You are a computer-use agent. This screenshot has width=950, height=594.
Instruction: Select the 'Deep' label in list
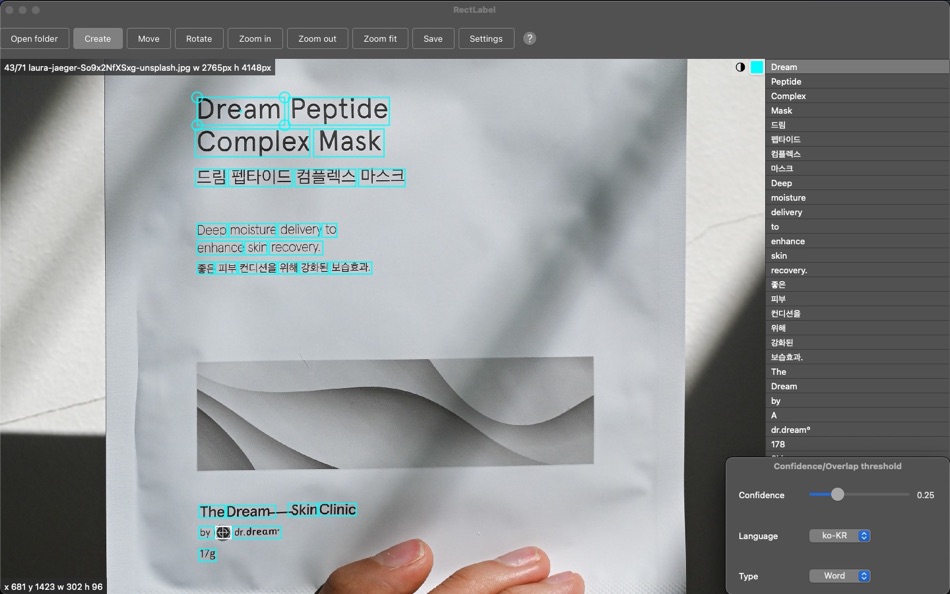click(857, 183)
